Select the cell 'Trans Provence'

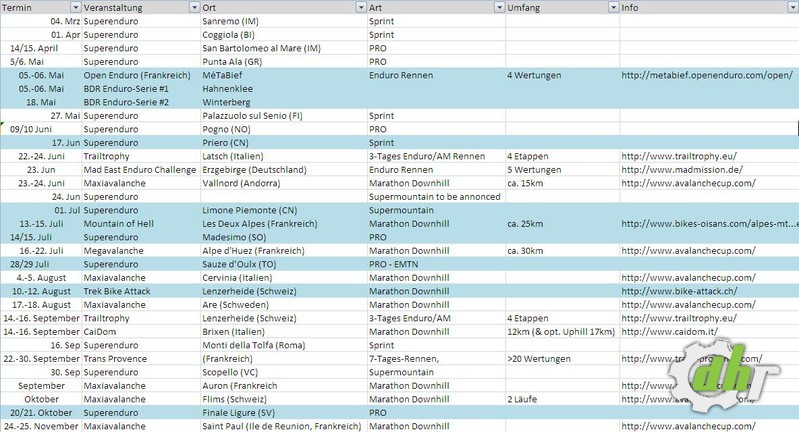coord(141,359)
